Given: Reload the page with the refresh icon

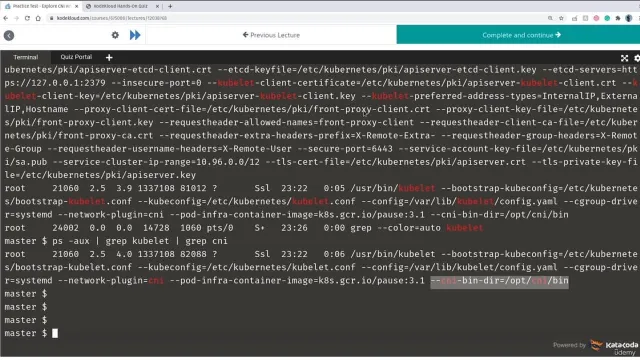Looking at the screenshot, I should tap(27, 18).
